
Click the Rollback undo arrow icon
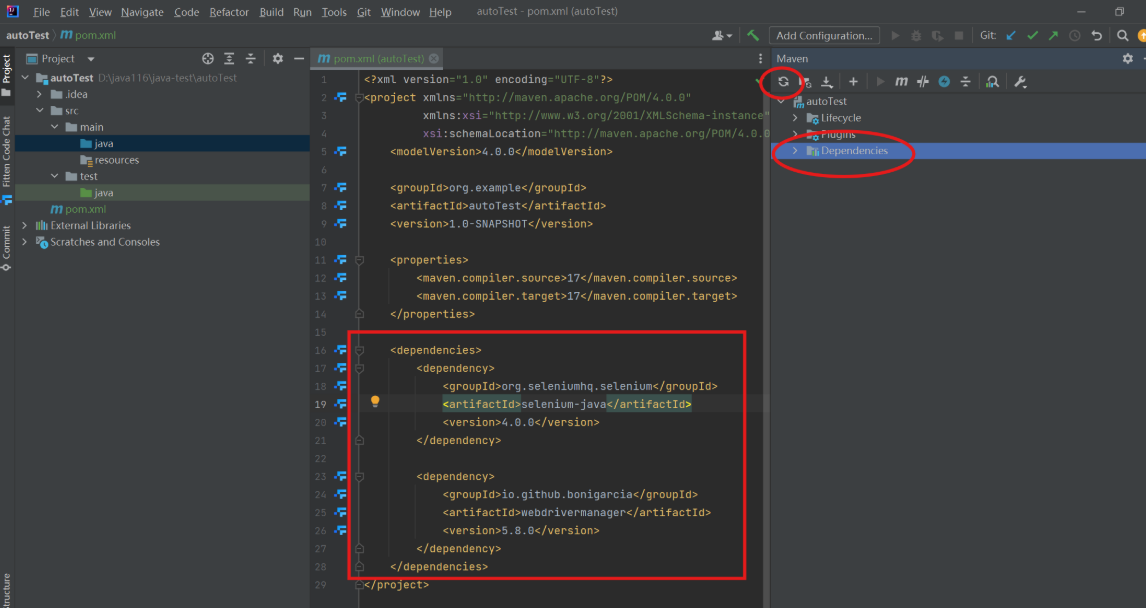tap(1096, 35)
